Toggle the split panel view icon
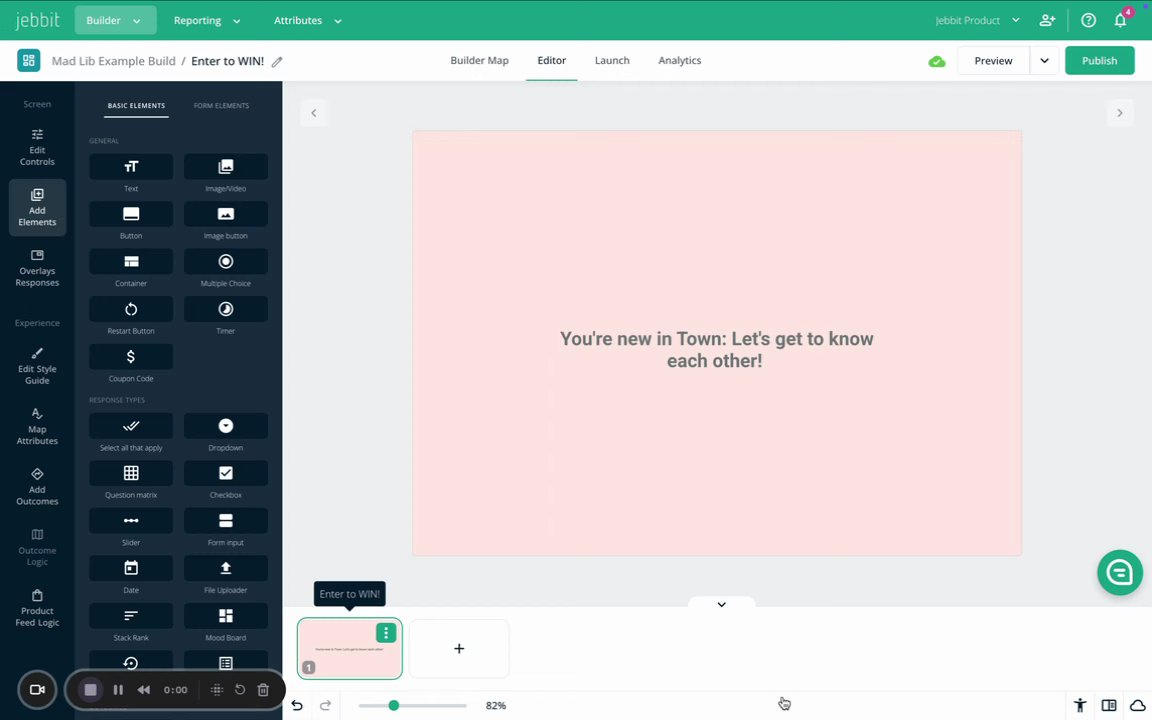Screen dimensions: 1152x720 [x=1109, y=705]
